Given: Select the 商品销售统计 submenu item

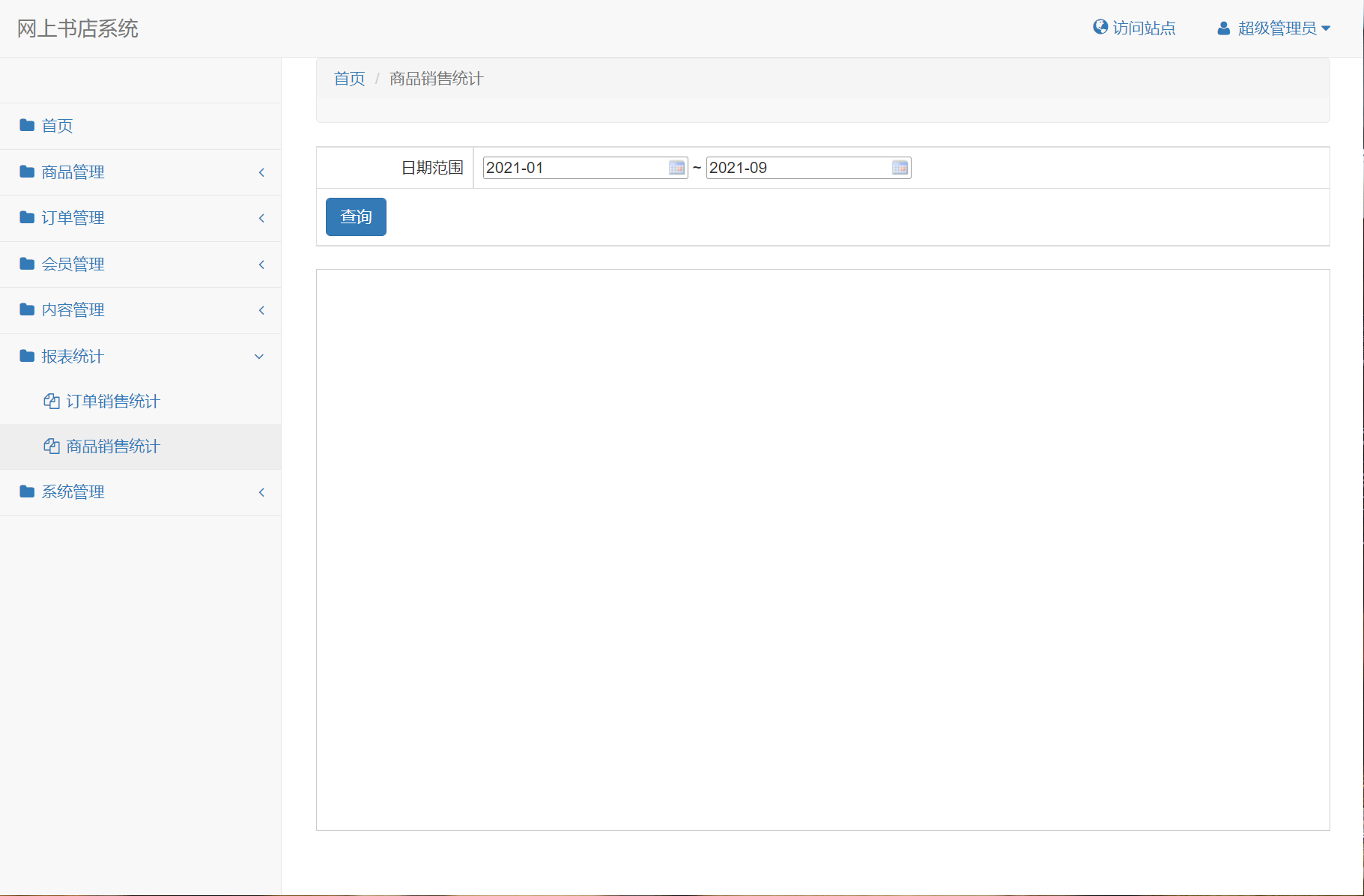Looking at the screenshot, I should tap(141, 447).
